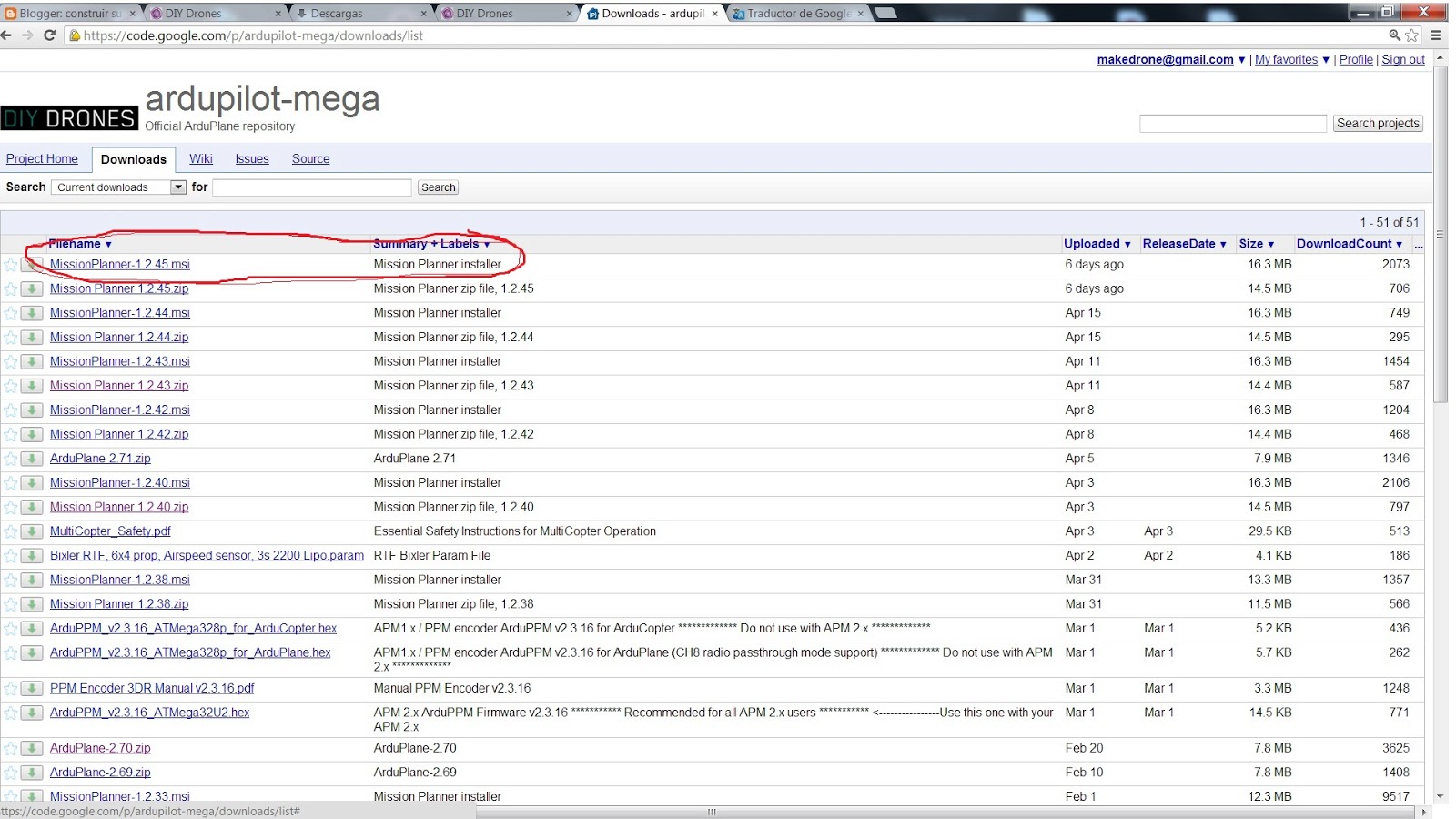Viewport: 1456px width, 819px height.
Task: Click the horizontal scrollbar at page bottom
Action: pos(712,812)
